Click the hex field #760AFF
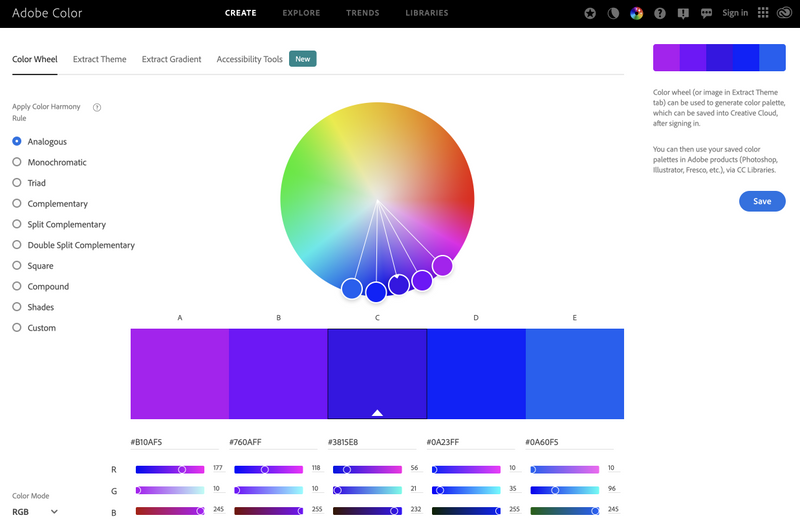 tap(273, 442)
